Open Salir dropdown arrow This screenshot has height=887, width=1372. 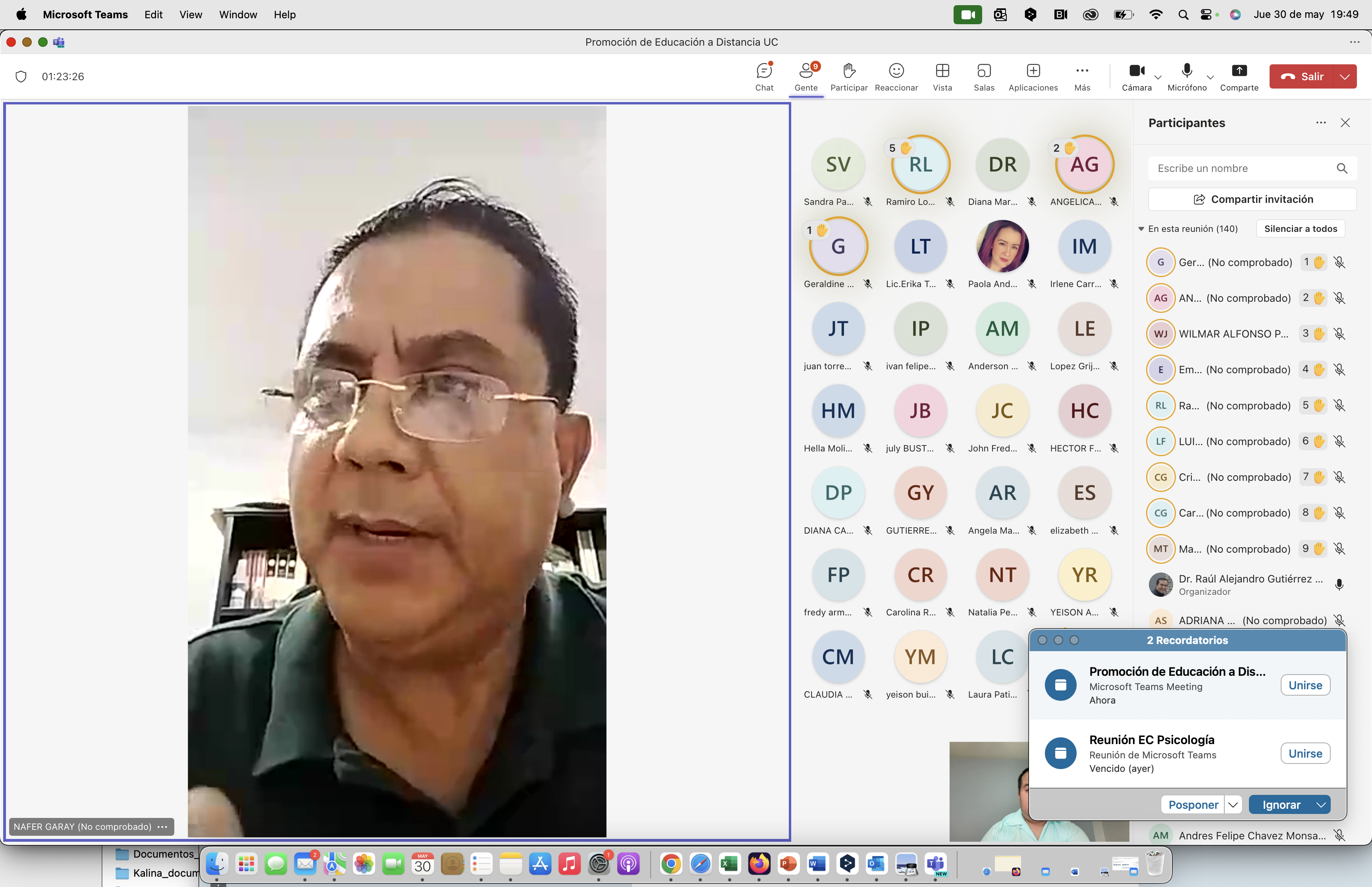[x=1344, y=77]
